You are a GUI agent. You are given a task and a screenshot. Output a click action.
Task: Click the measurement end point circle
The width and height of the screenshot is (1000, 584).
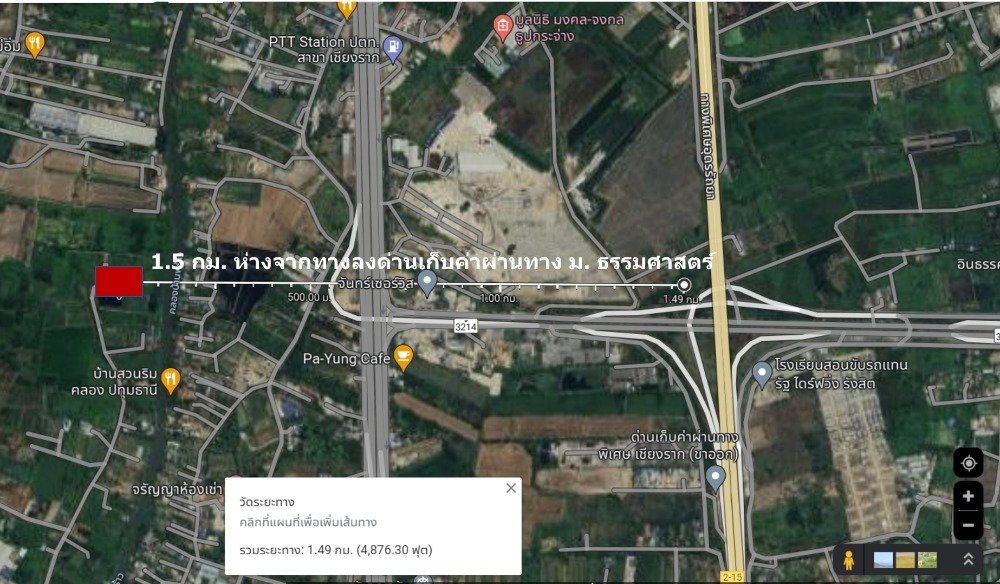pos(684,284)
